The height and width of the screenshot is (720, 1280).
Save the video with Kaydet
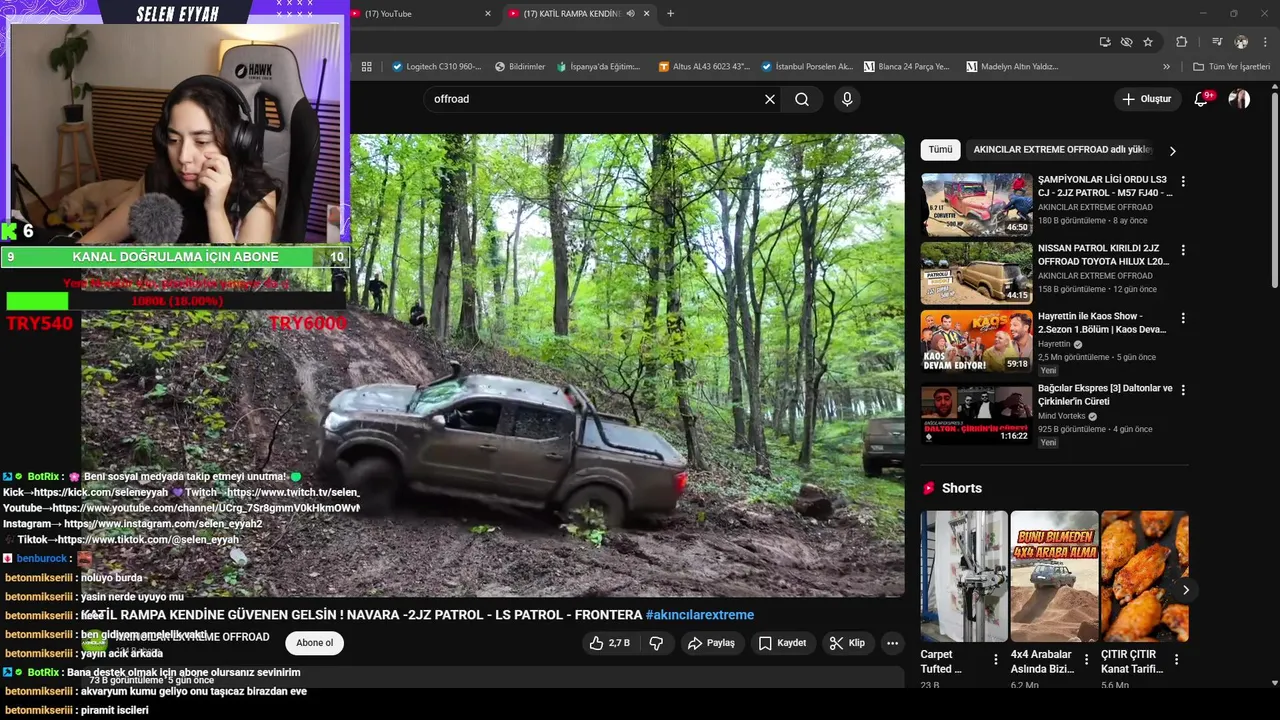[x=782, y=643]
